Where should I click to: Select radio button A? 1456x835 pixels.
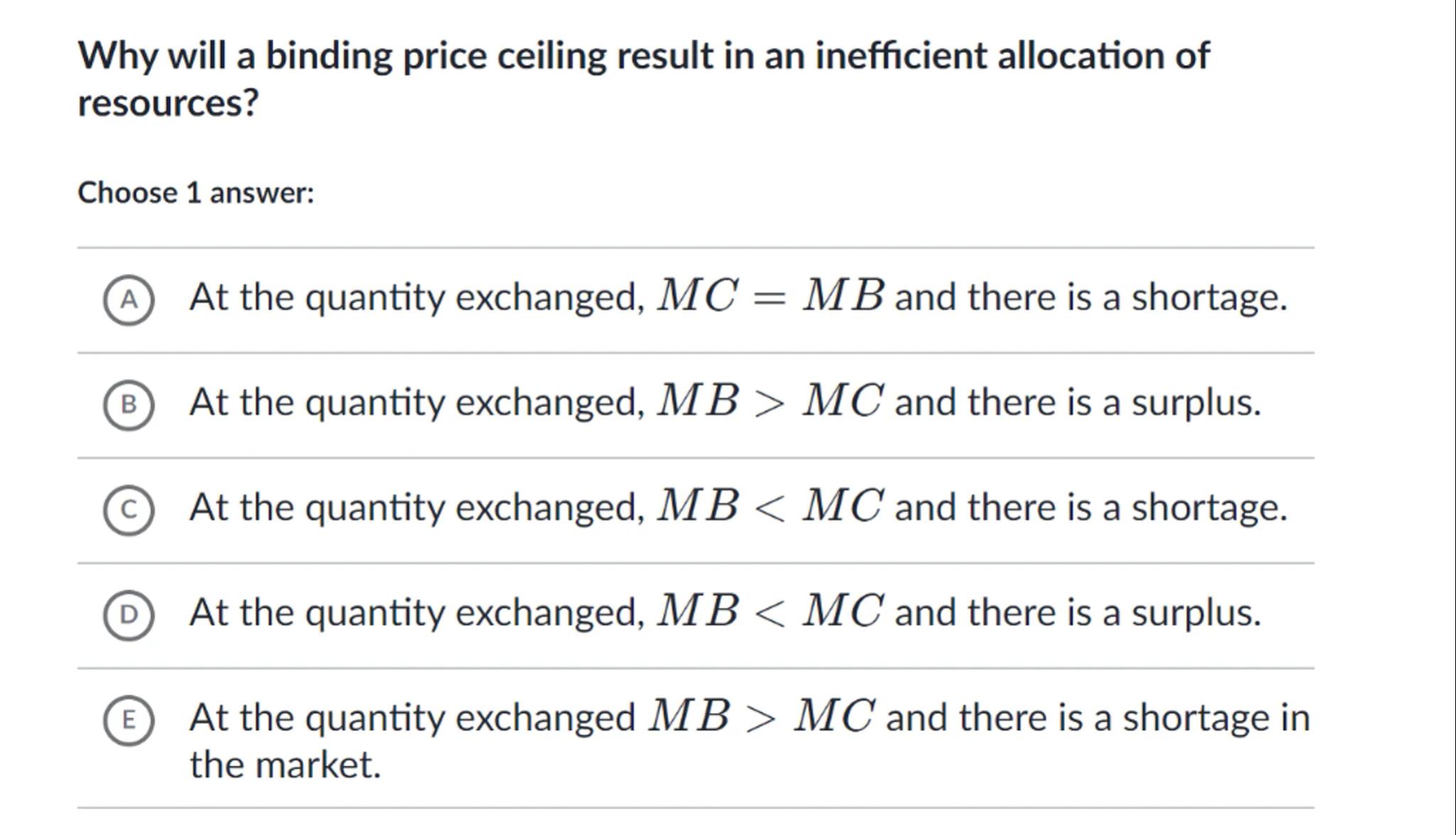[129, 300]
